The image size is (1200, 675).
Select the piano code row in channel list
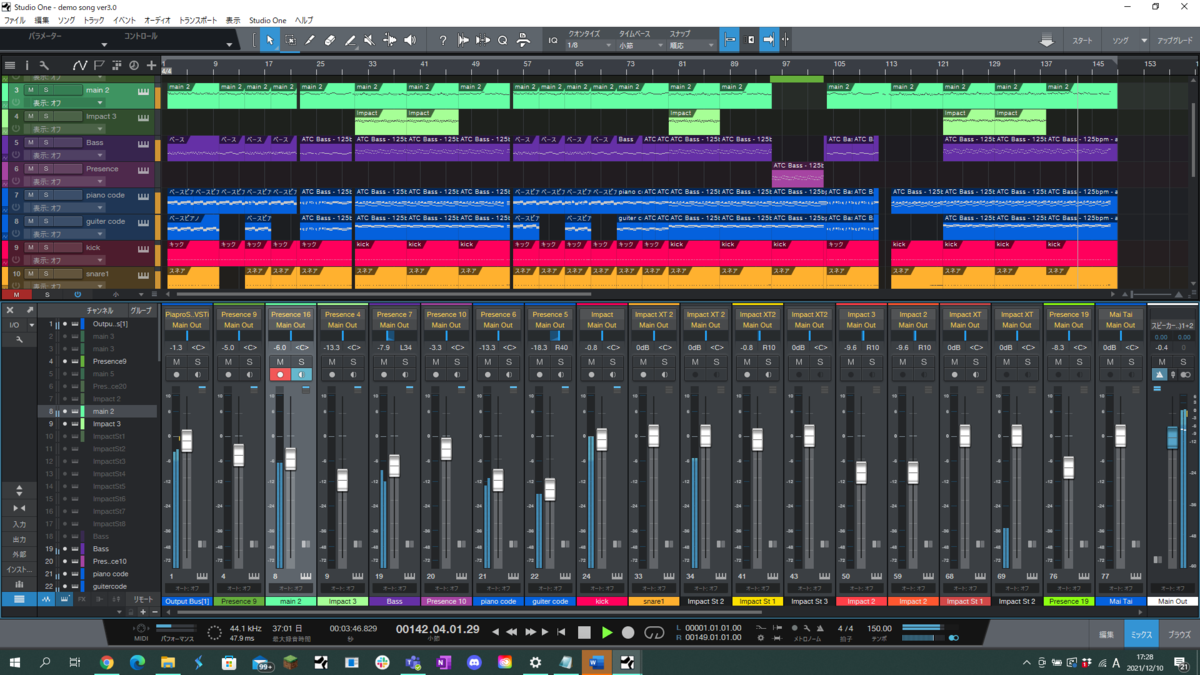pos(98,574)
